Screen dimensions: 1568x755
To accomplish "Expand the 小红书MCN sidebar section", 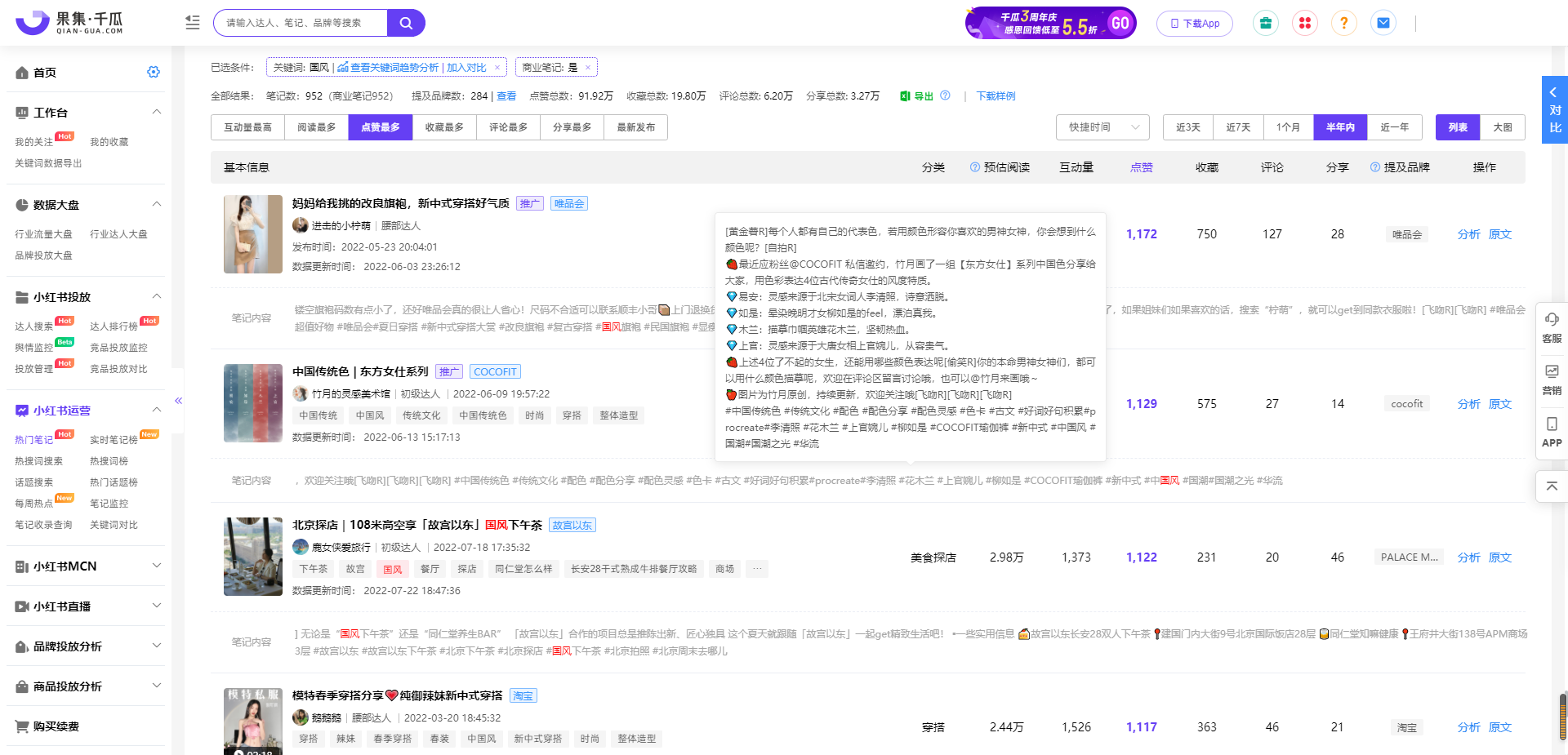I will click(x=157, y=566).
